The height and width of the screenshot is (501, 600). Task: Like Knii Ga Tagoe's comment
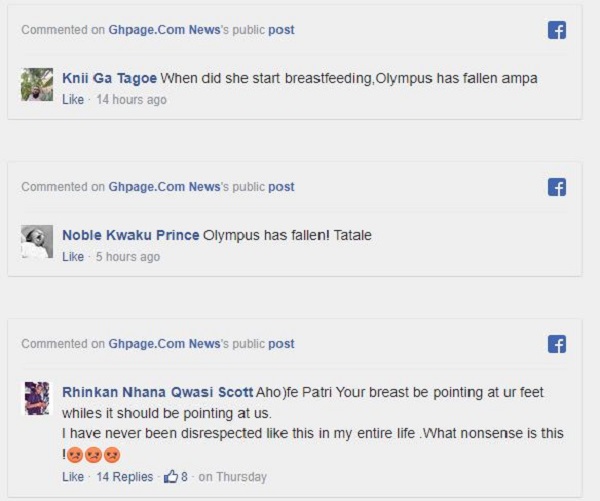(x=73, y=100)
